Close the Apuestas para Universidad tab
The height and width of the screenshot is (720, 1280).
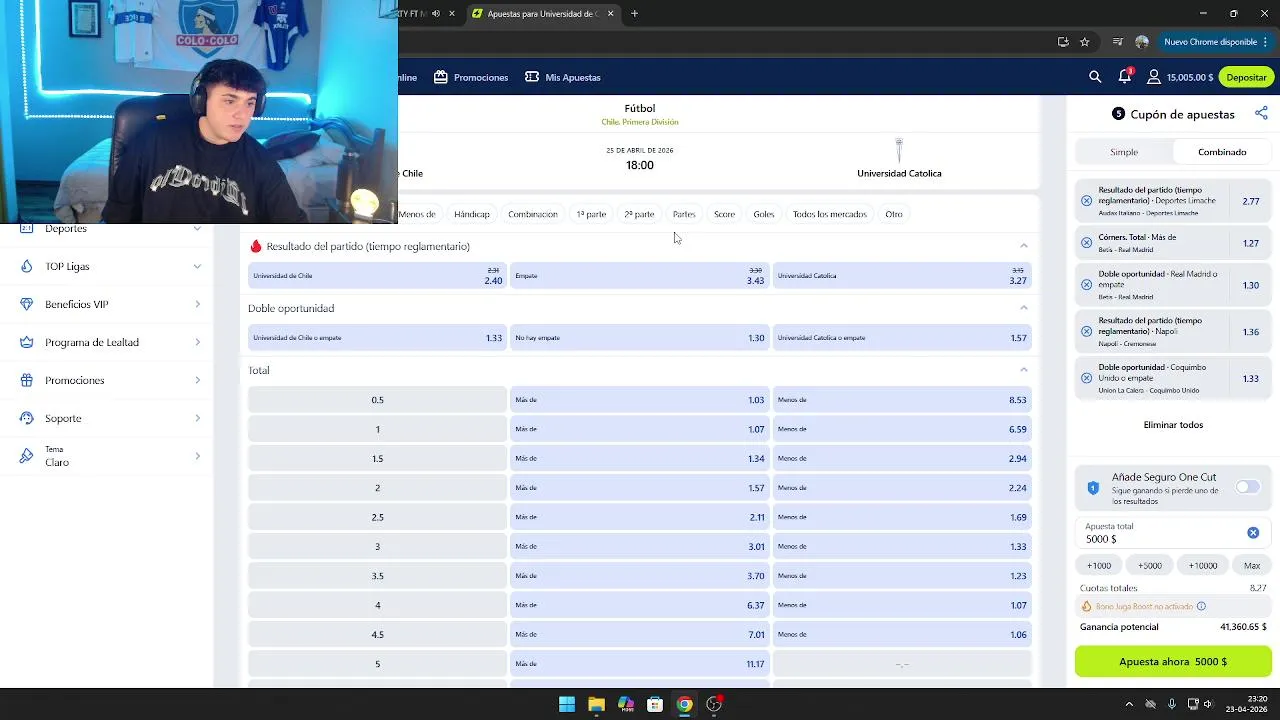click(x=610, y=14)
